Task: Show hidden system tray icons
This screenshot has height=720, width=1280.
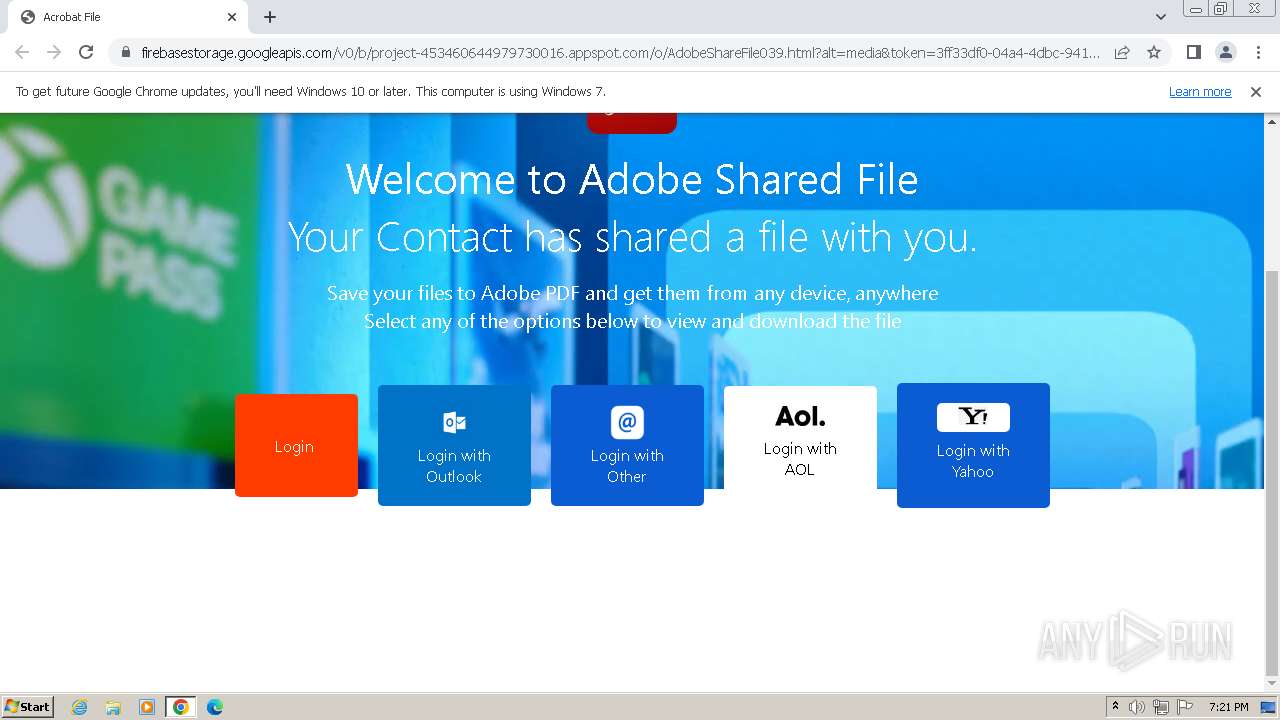Action: (1115, 707)
